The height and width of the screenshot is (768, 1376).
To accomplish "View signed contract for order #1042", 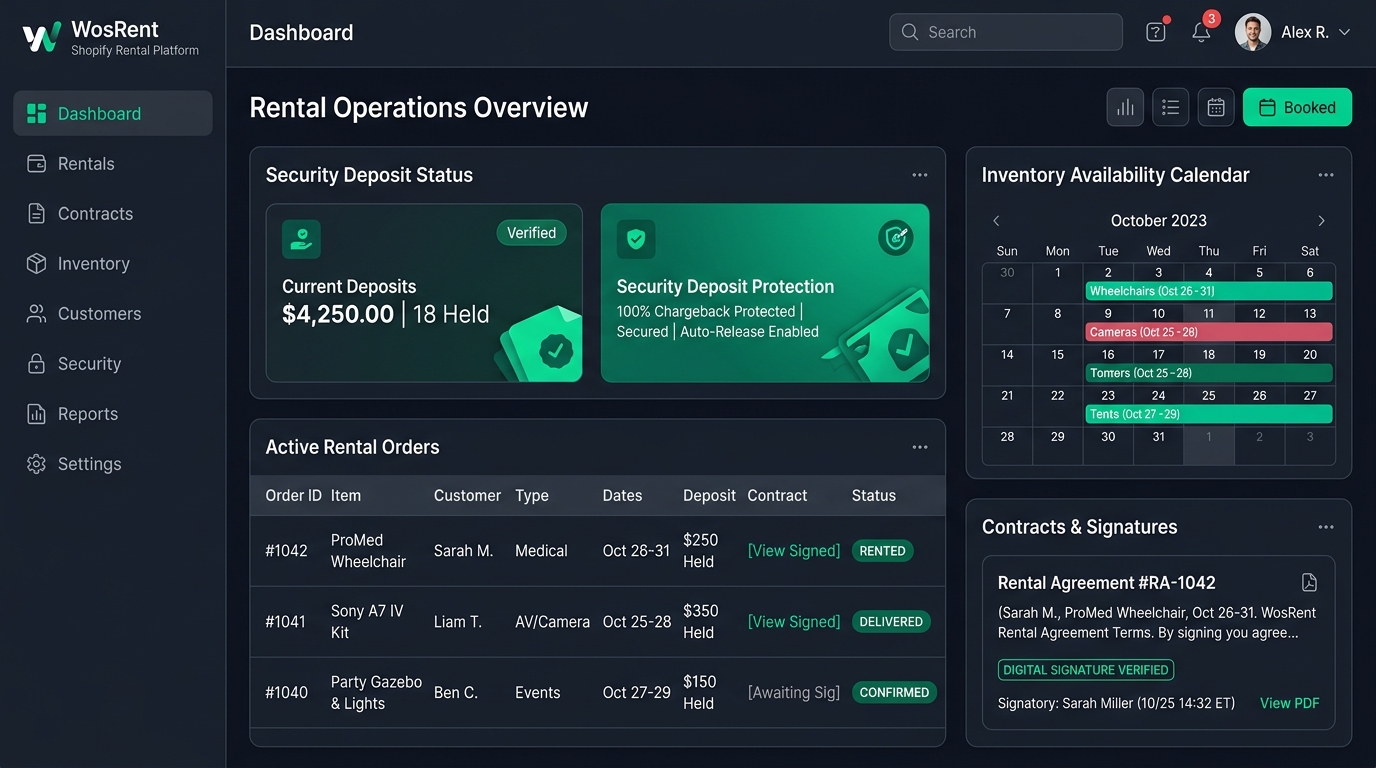I will point(794,551).
